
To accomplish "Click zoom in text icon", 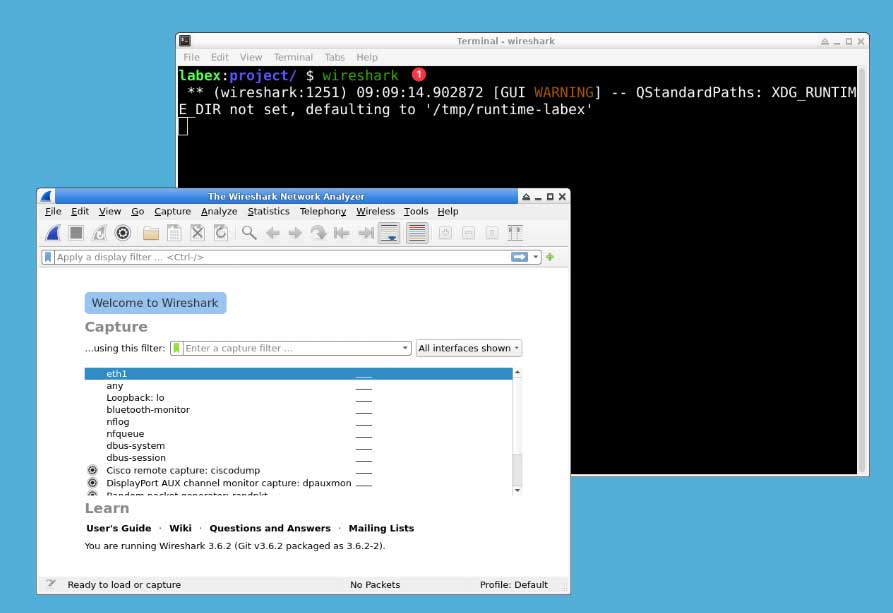I will click(x=445, y=233).
